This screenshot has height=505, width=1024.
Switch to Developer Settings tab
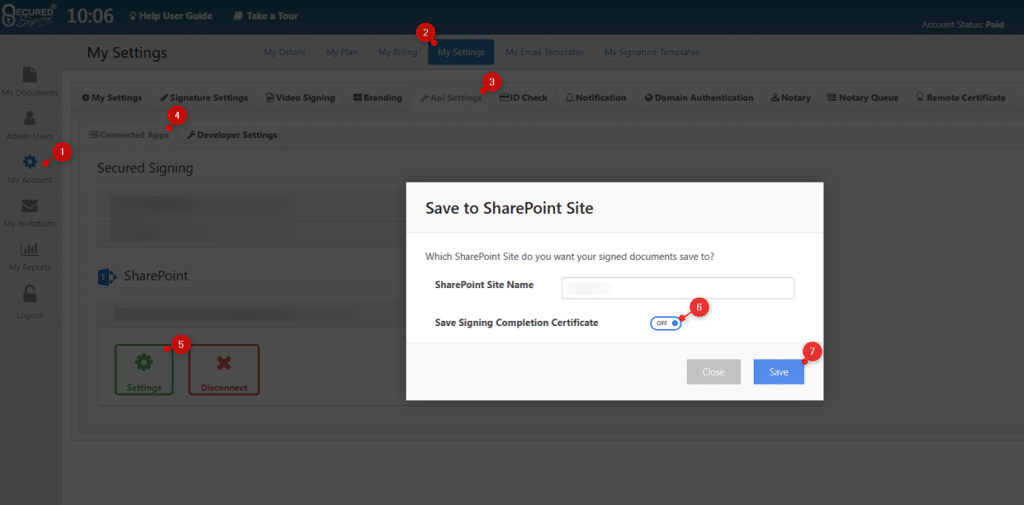coord(232,135)
